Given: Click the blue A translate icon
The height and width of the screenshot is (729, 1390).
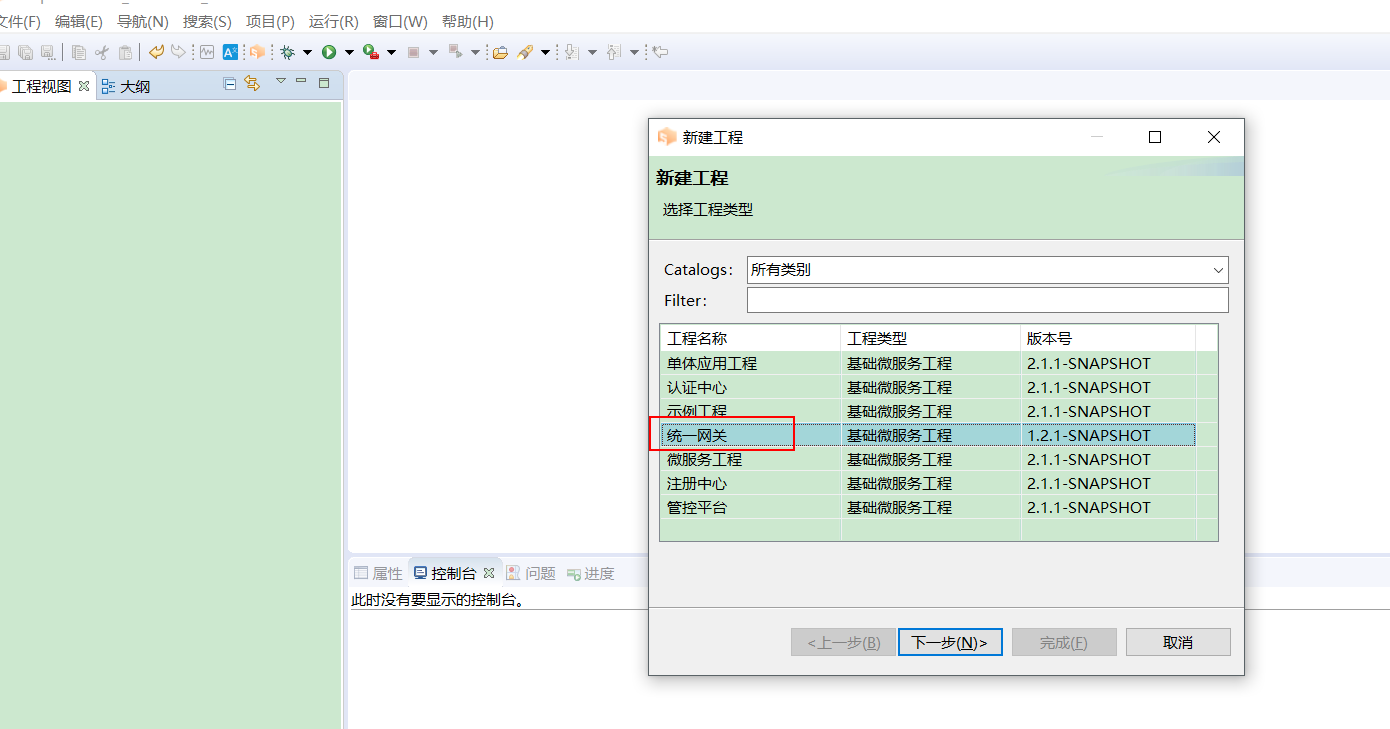Looking at the screenshot, I should point(230,52).
